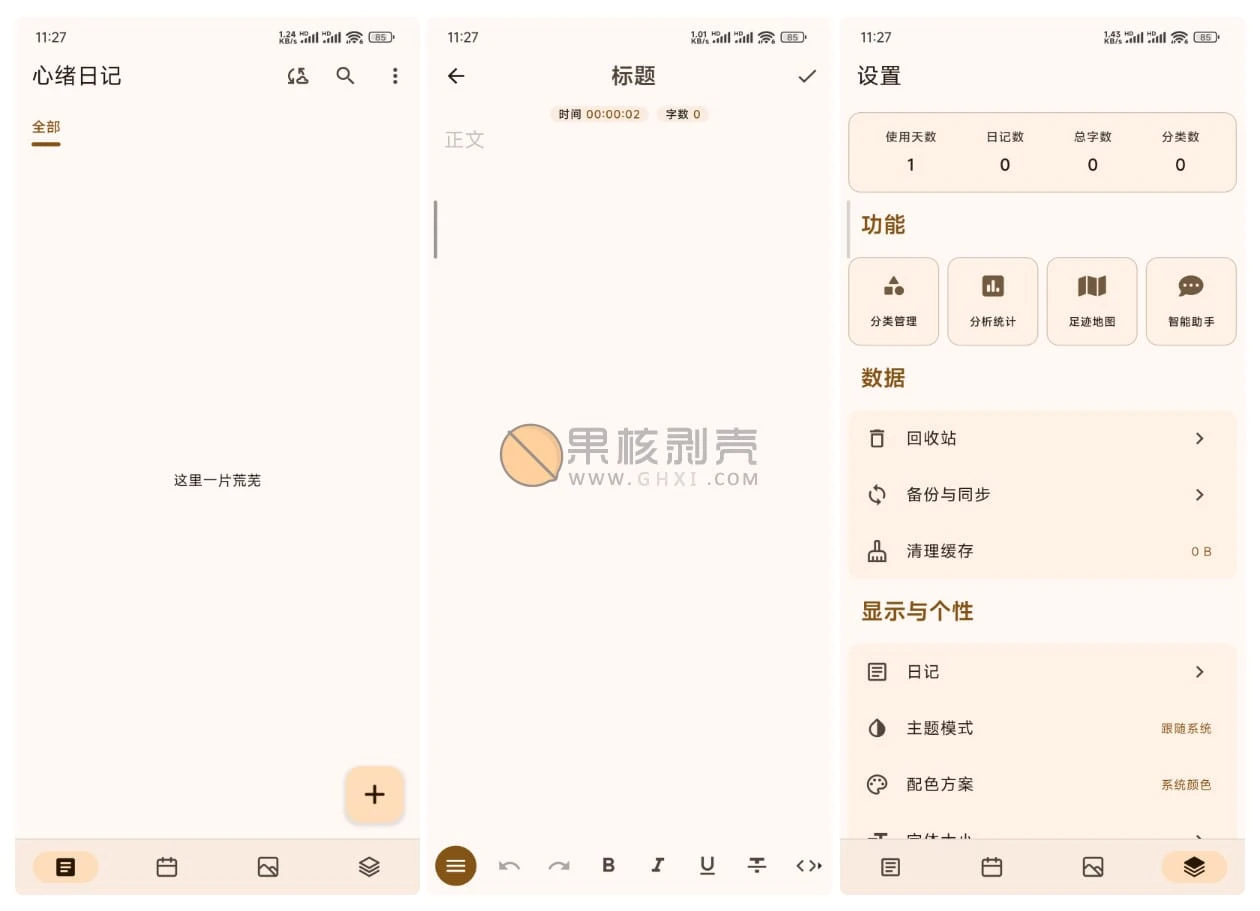Open 分类管理 (category management)
Viewport: 1260px width, 911px height.
click(x=893, y=301)
